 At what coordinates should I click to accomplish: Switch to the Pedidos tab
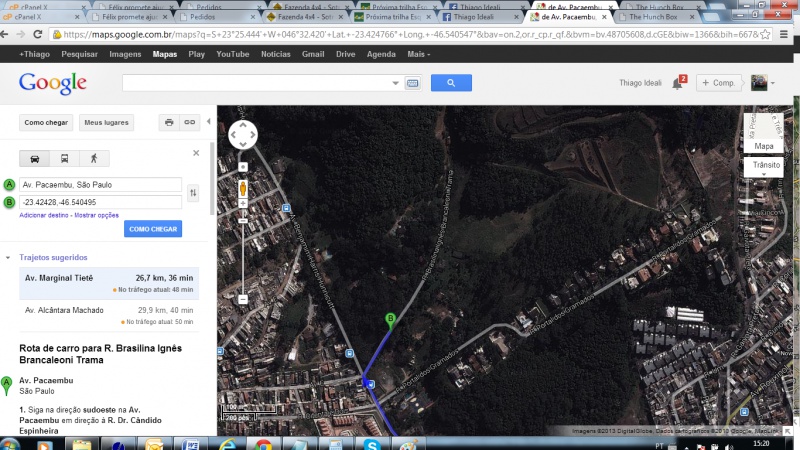pyautogui.click(x=218, y=17)
